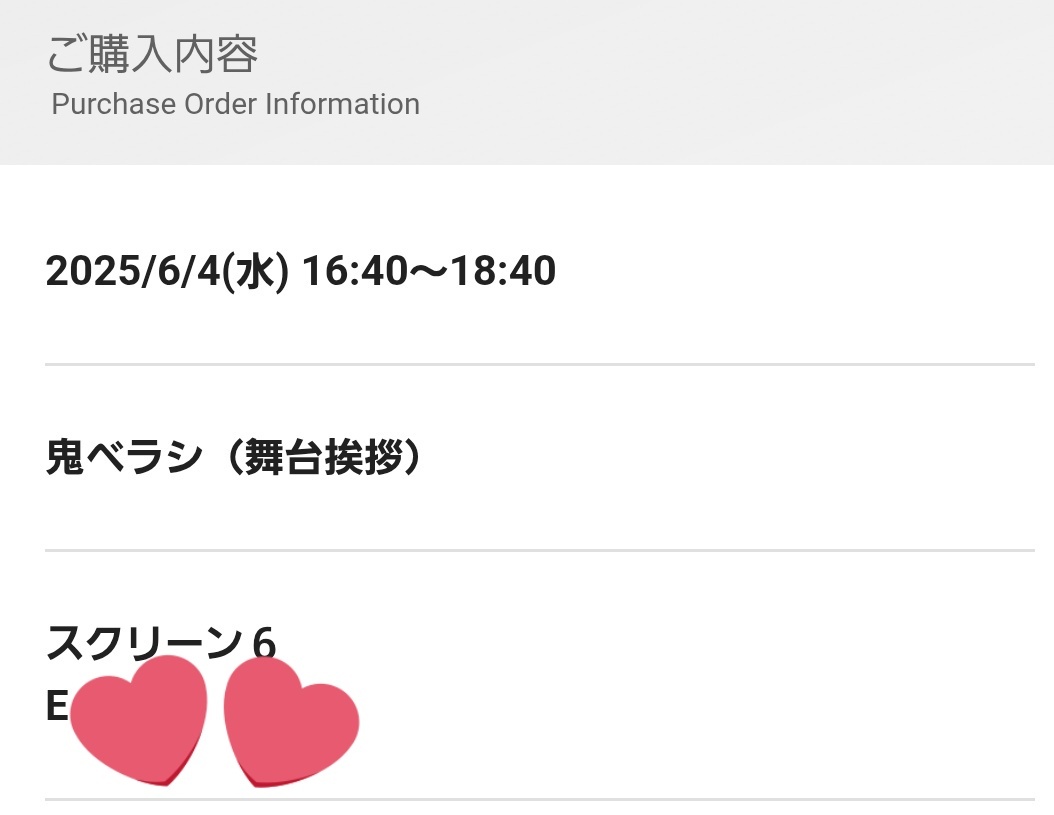1054x815 pixels.
Task: Click the number 6 after スクリーン
Action: pos(264,643)
